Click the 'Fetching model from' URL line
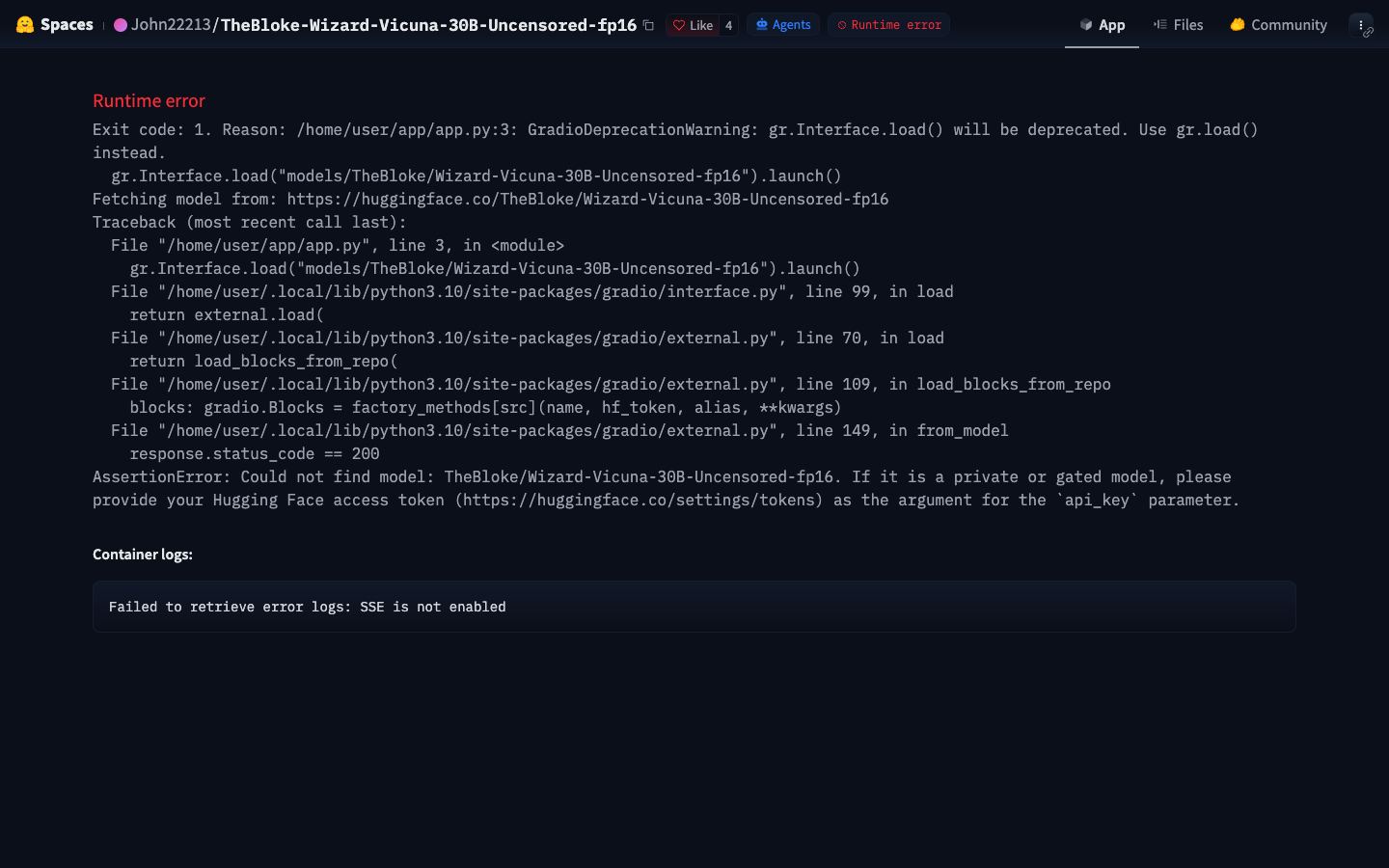The width and height of the screenshot is (1389, 868). coord(490,199)
